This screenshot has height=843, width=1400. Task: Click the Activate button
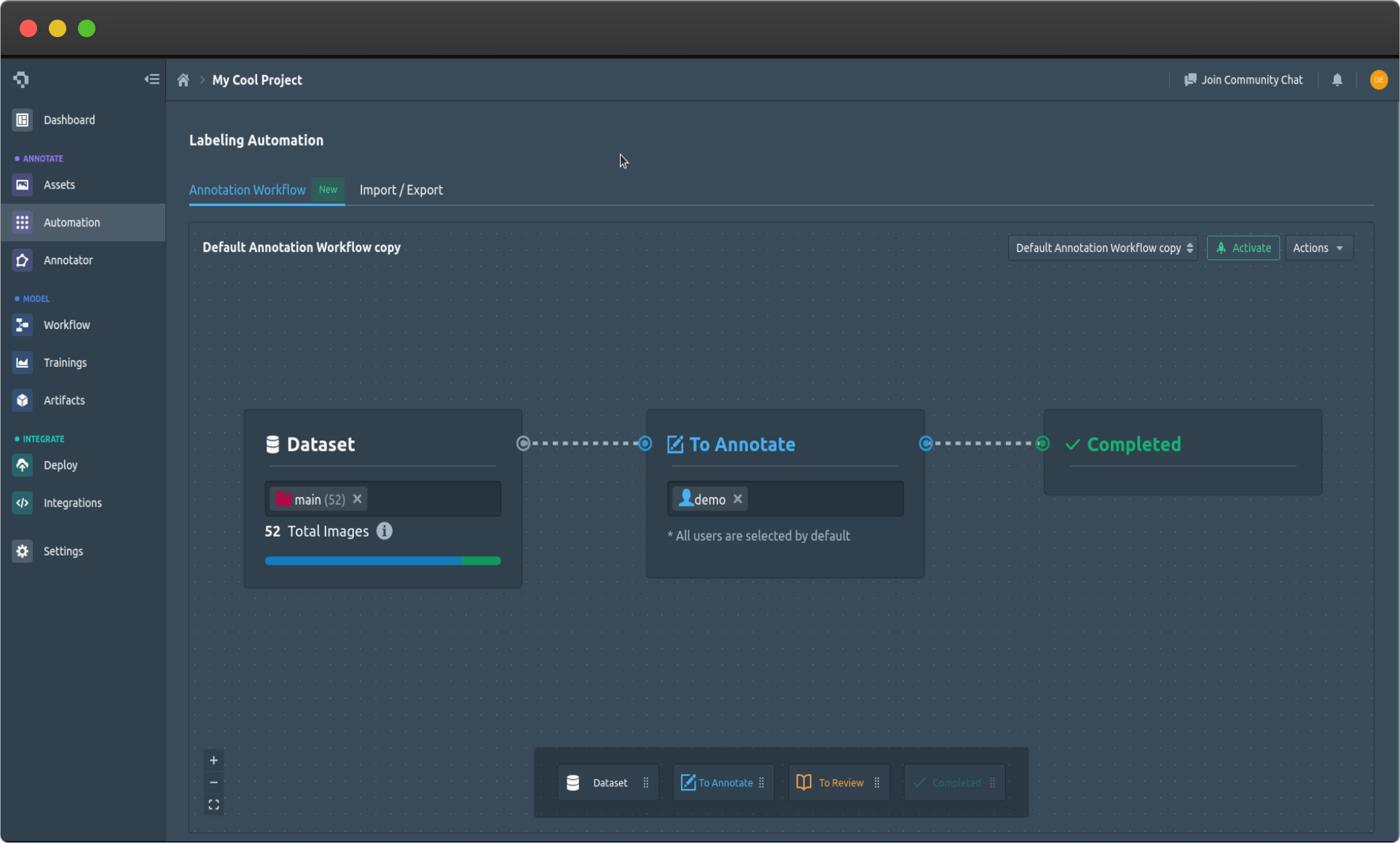click(x=1243, y=248)
